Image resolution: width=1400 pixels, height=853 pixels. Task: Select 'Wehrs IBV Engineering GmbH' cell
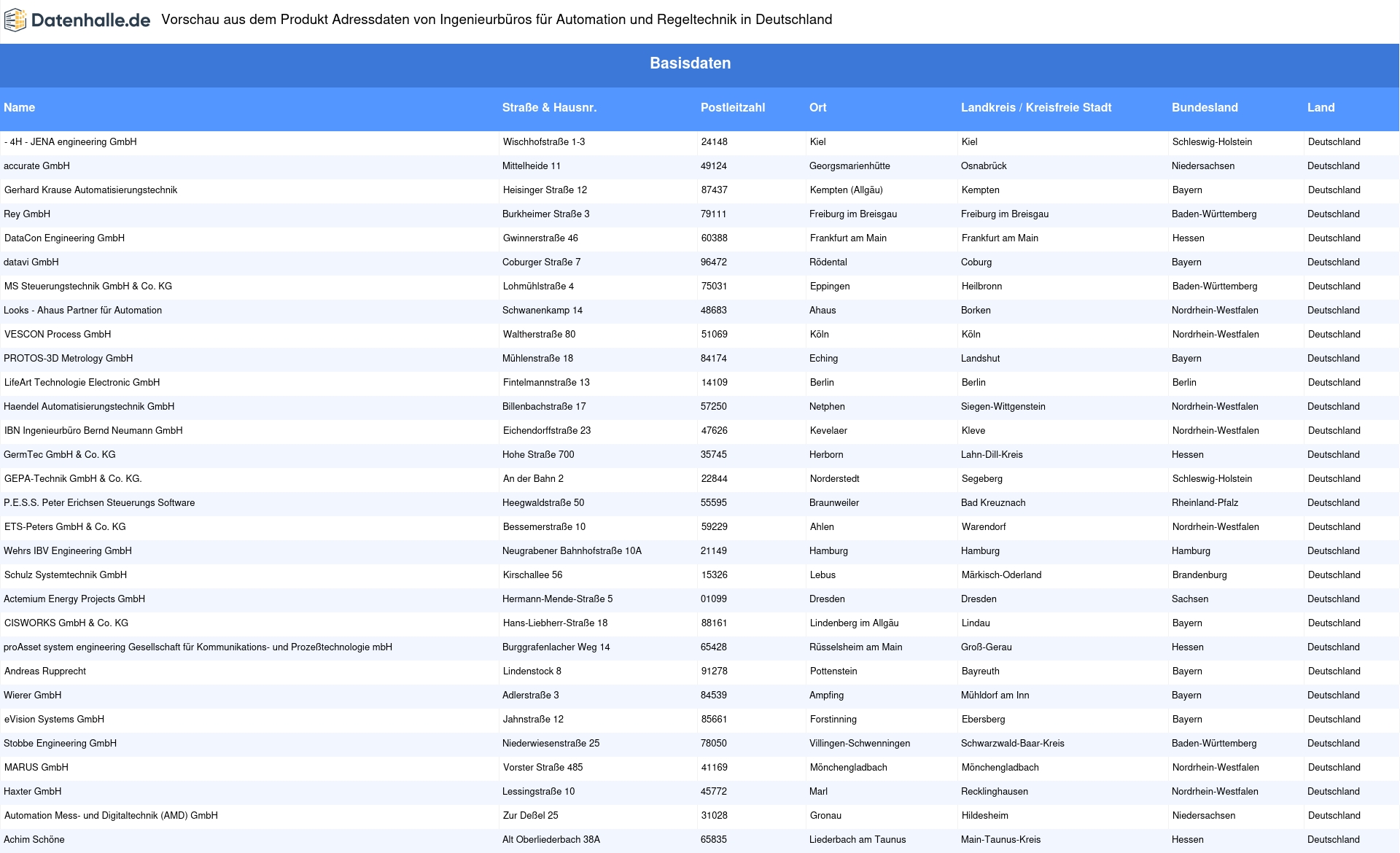(x=68, y=551)
